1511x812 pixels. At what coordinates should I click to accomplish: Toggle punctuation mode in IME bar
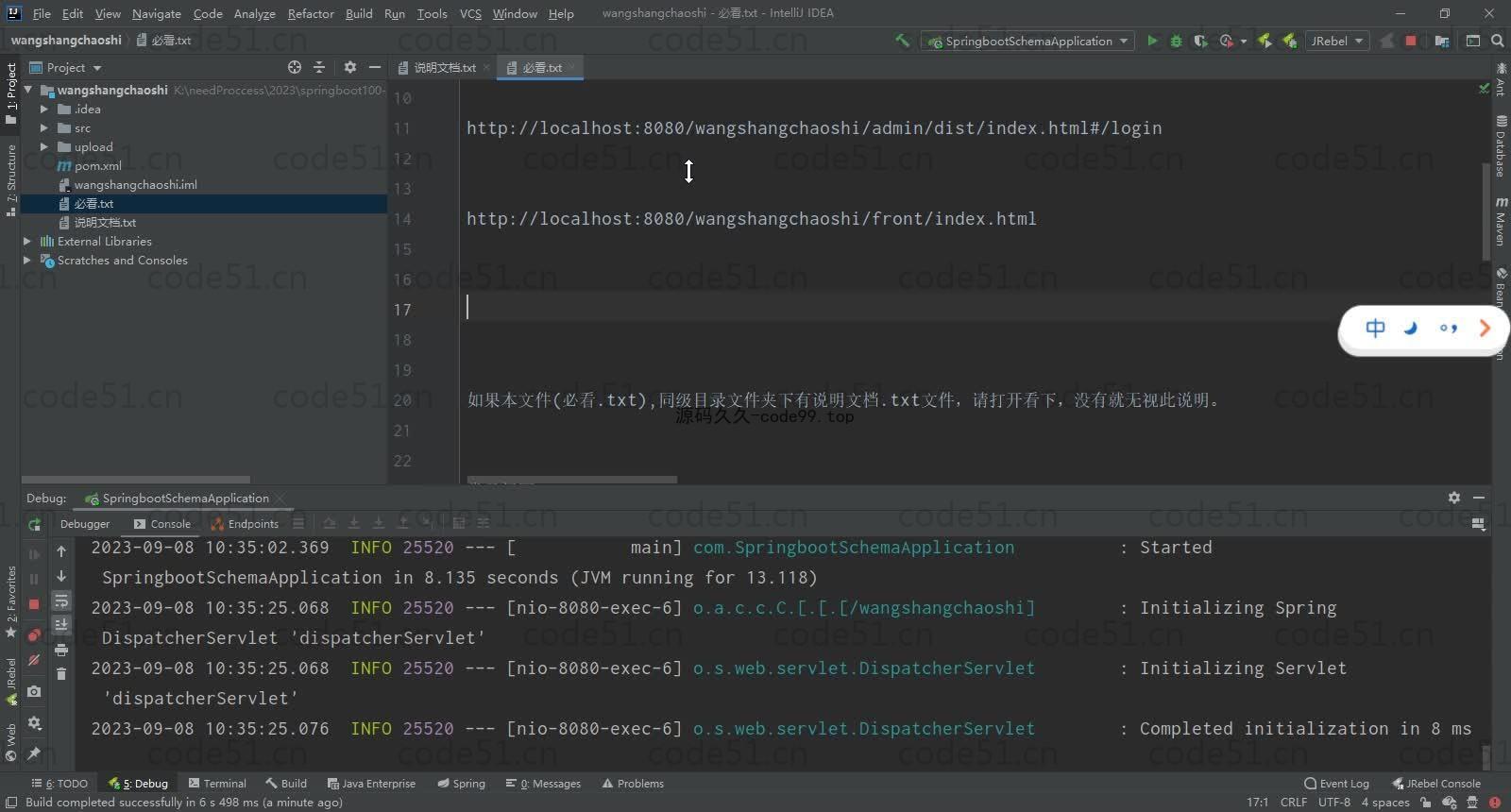click(1448, 329)
